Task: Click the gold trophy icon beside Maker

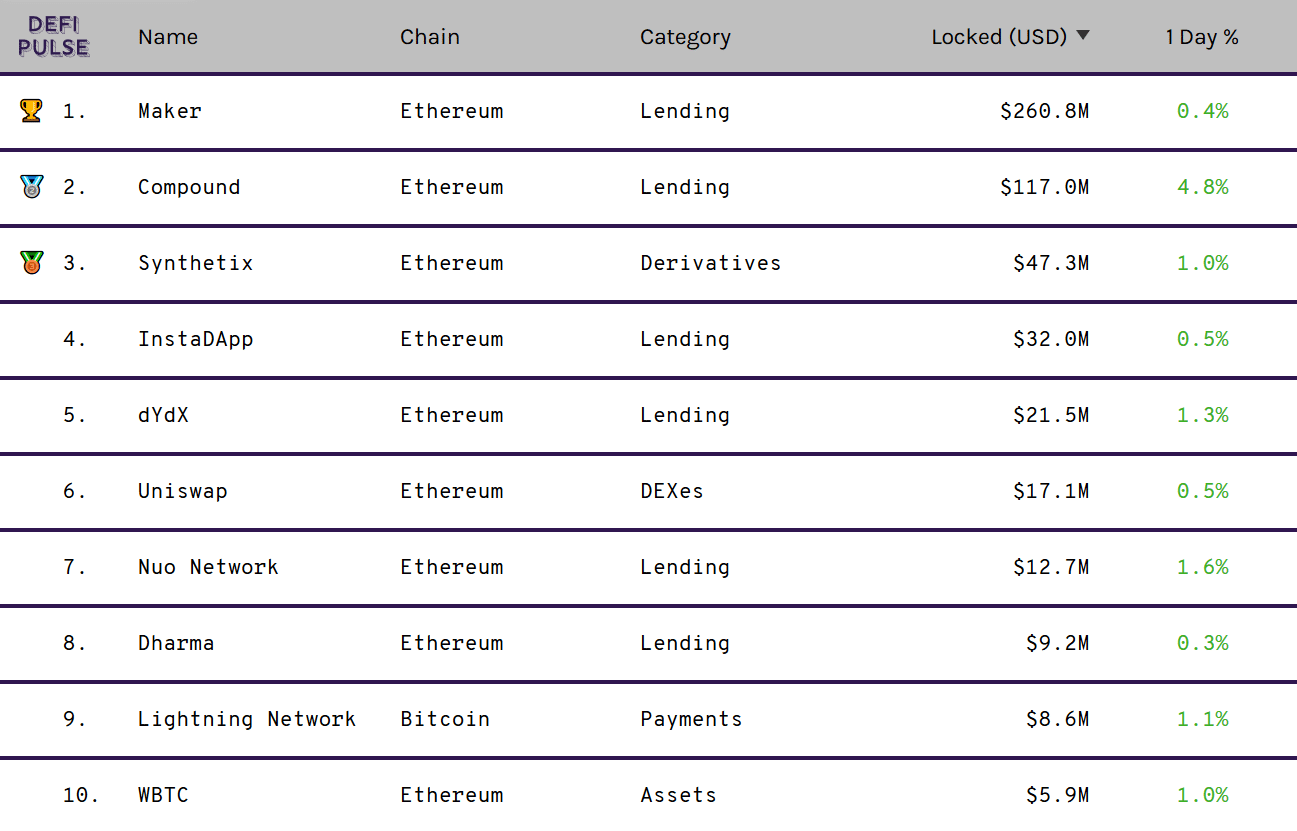Action: tap(31, 111)
